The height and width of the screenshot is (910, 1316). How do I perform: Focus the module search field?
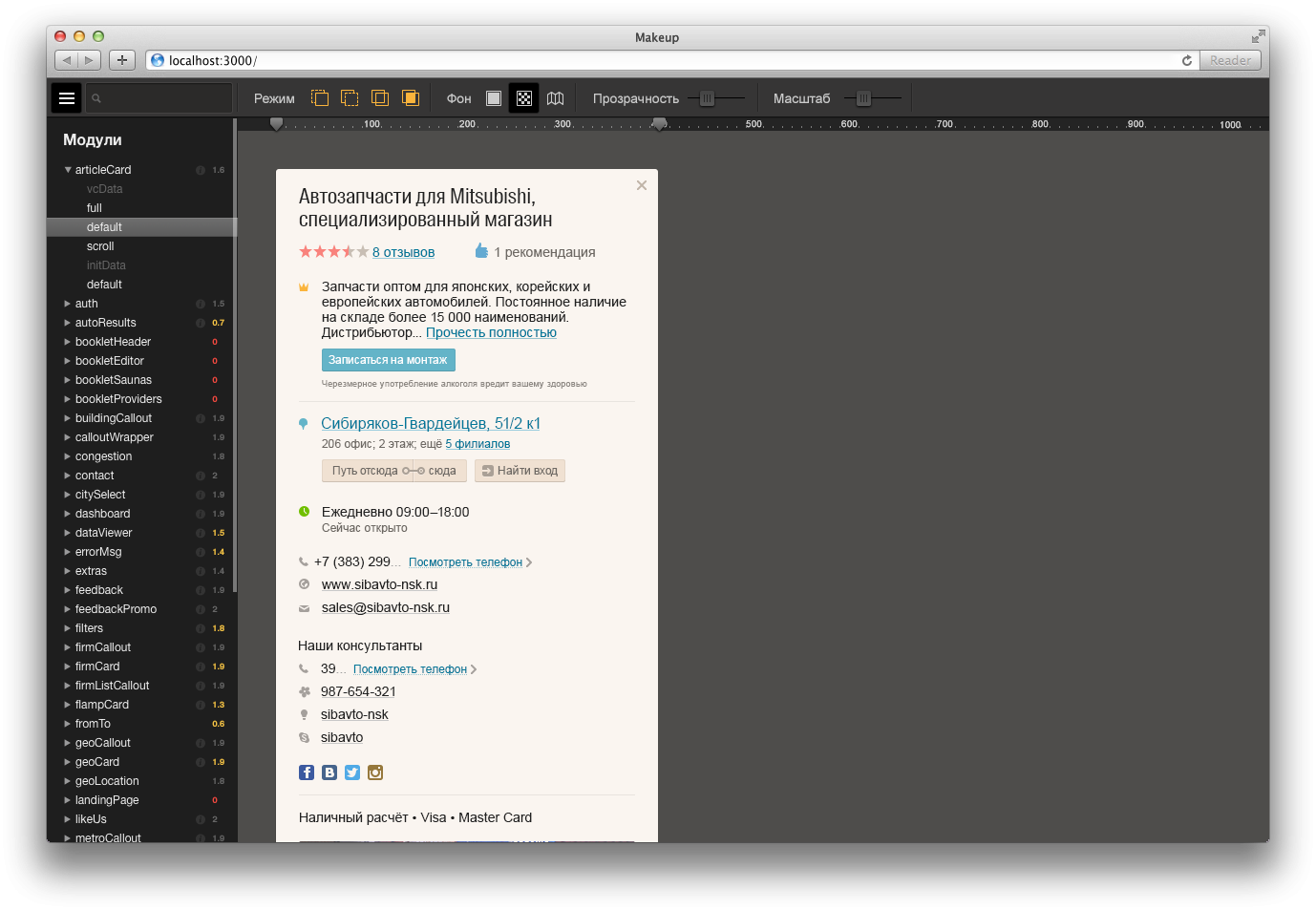159,98
